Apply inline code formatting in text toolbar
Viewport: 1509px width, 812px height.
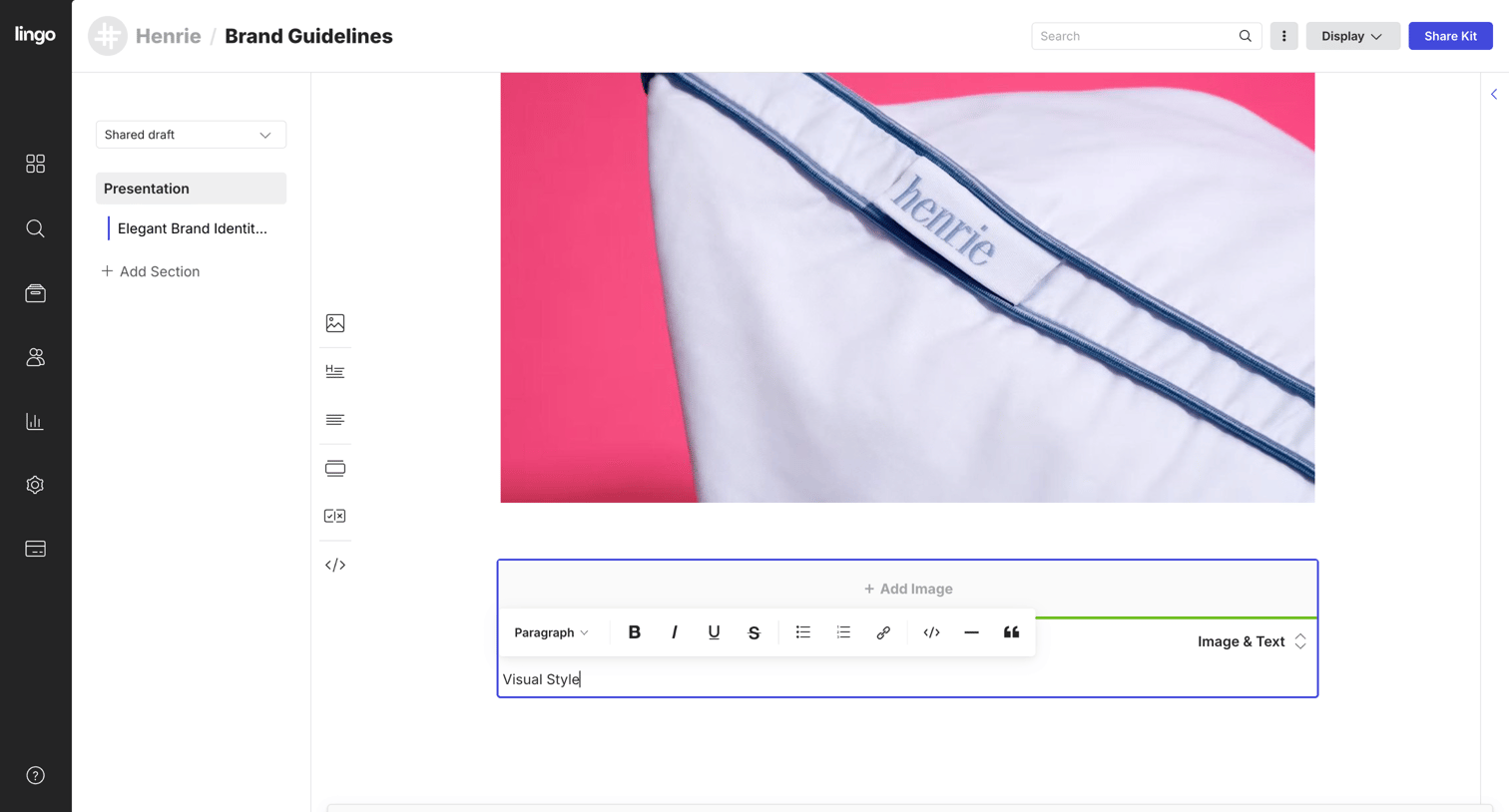tap(931, 632)
